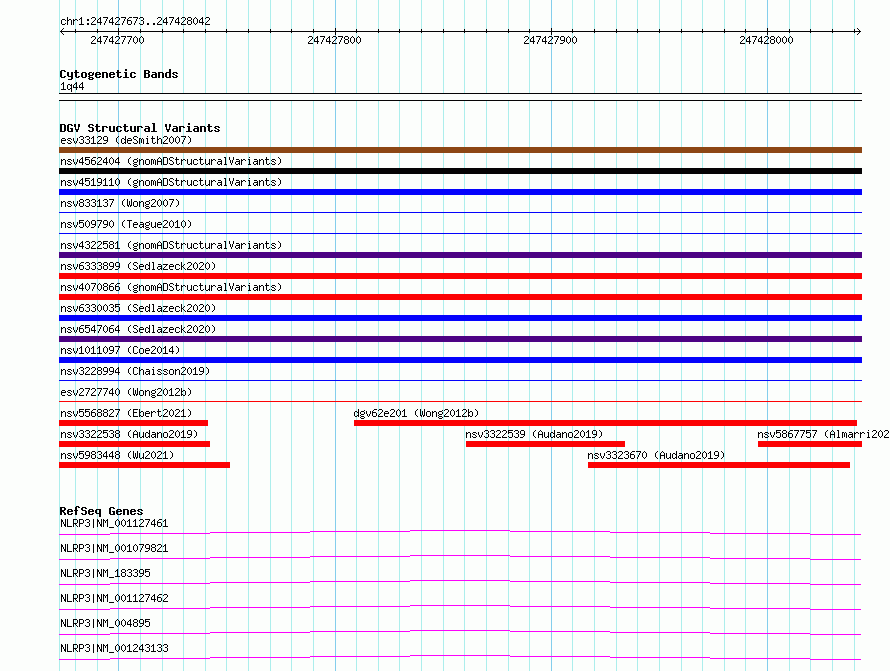This screenshot has width=890, height=671.
Task: Open the RefSeq Genes track heading
Action: click(101, 511)
